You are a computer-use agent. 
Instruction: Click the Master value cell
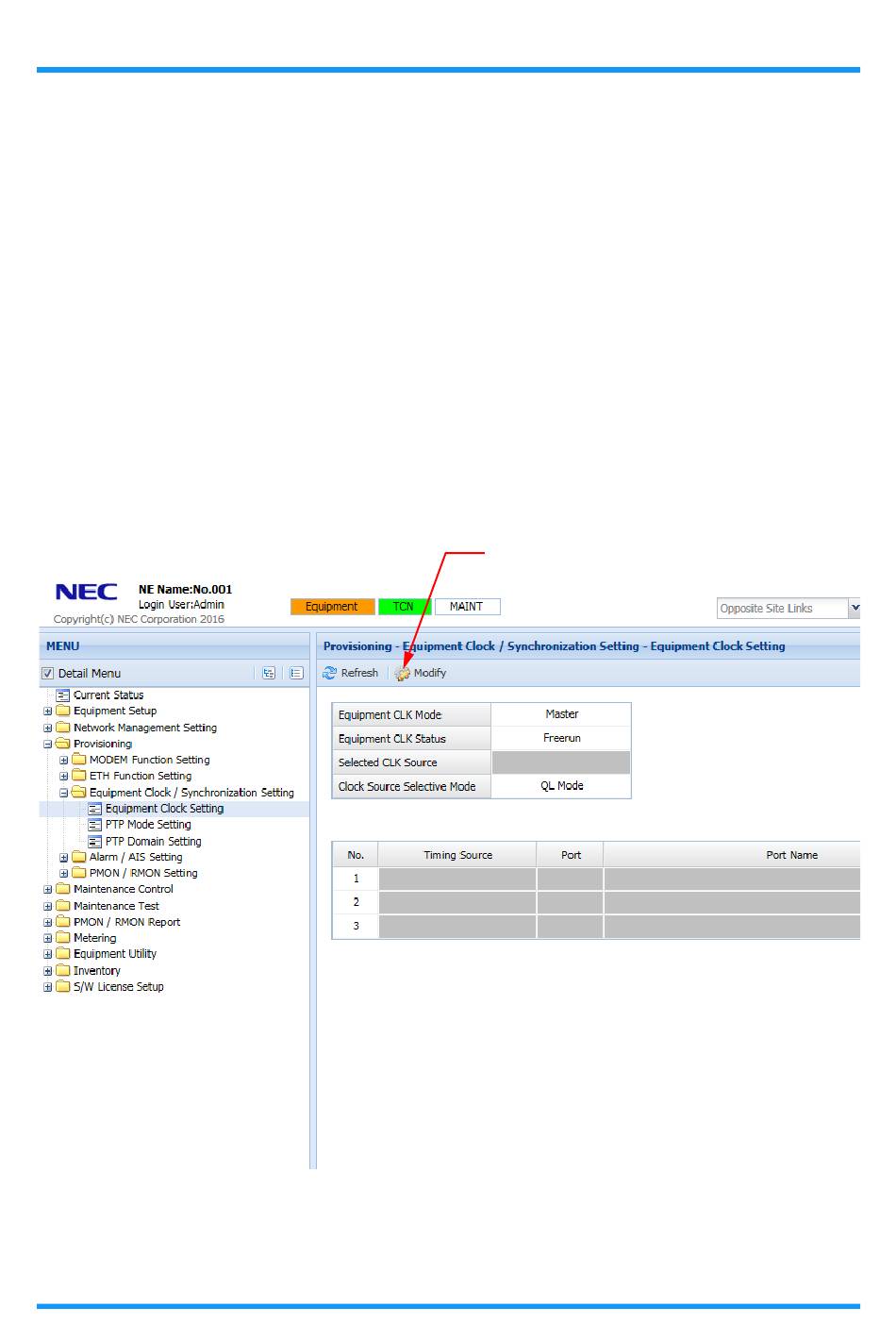click(x=561, y=714)
